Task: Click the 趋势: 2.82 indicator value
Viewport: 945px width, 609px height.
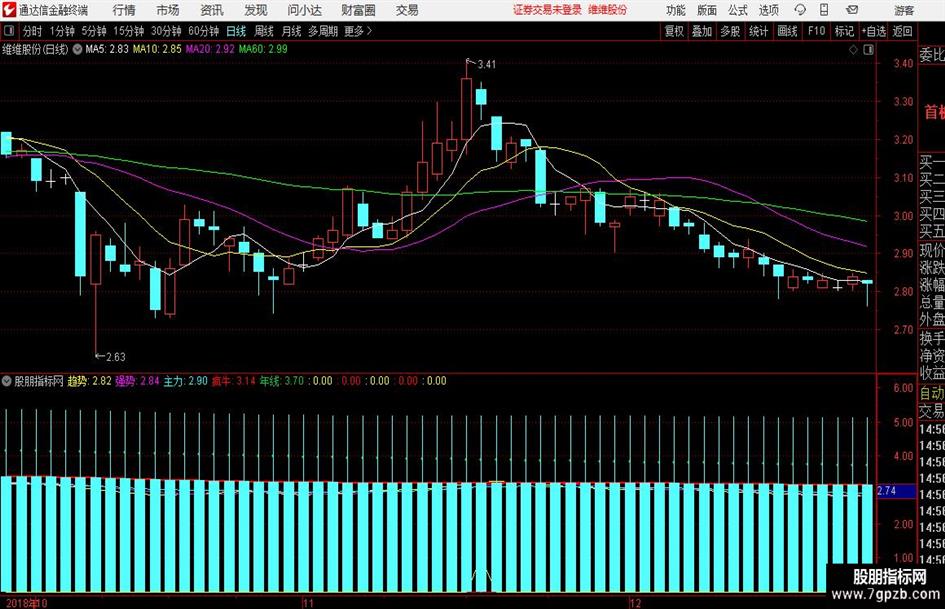Action: (x=89, y=381)
